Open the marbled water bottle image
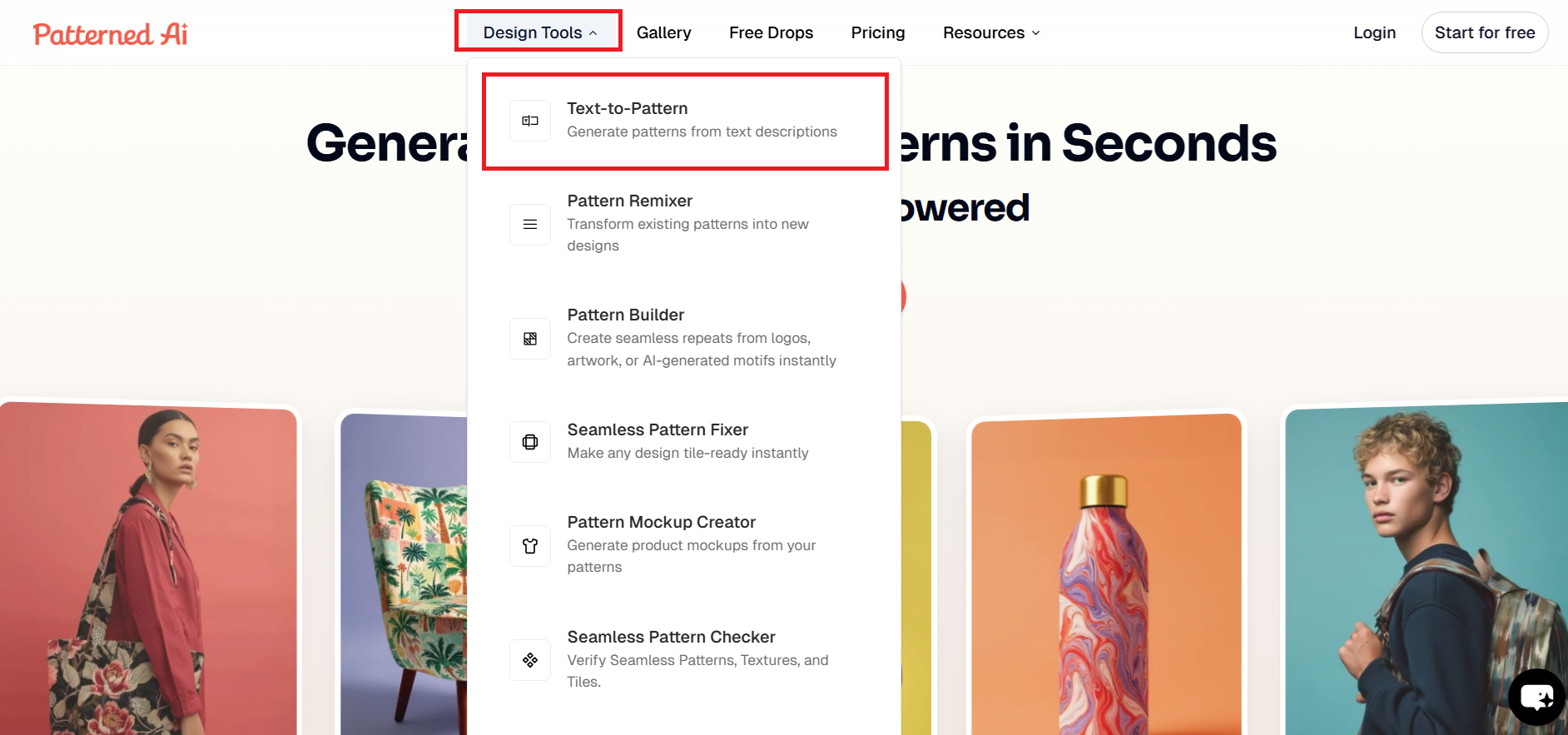Image resolution: width=1568 pixels, height=735 pixels. (x=1105, y=574)
